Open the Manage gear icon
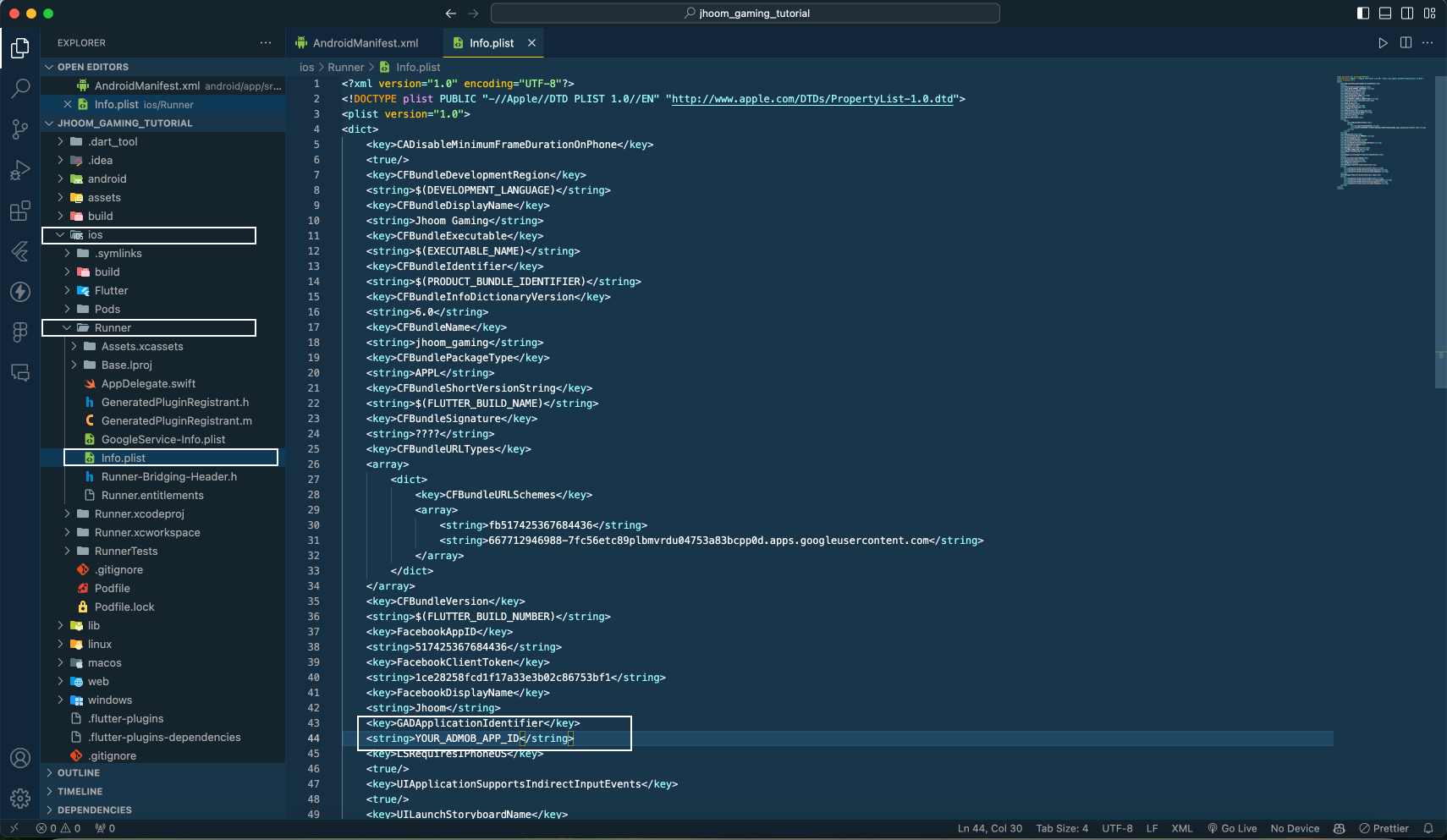Viewport: 1447px width, 840px height. point(20,798)
